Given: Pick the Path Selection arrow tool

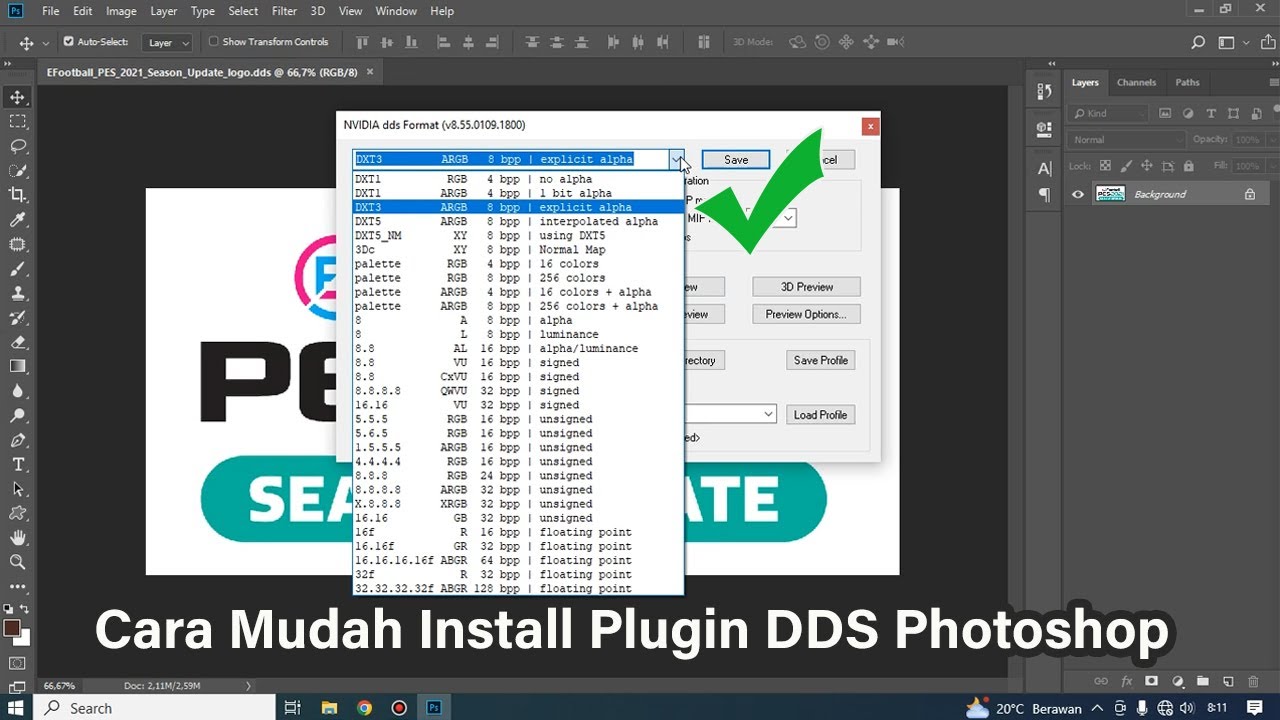Looking at the screenshot, I should 17,489.
